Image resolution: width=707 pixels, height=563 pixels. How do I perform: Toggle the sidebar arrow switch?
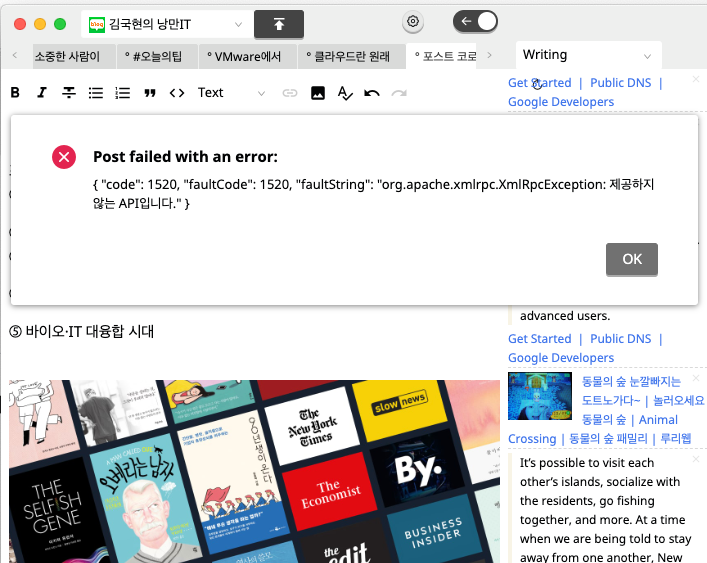pos(475,21)
